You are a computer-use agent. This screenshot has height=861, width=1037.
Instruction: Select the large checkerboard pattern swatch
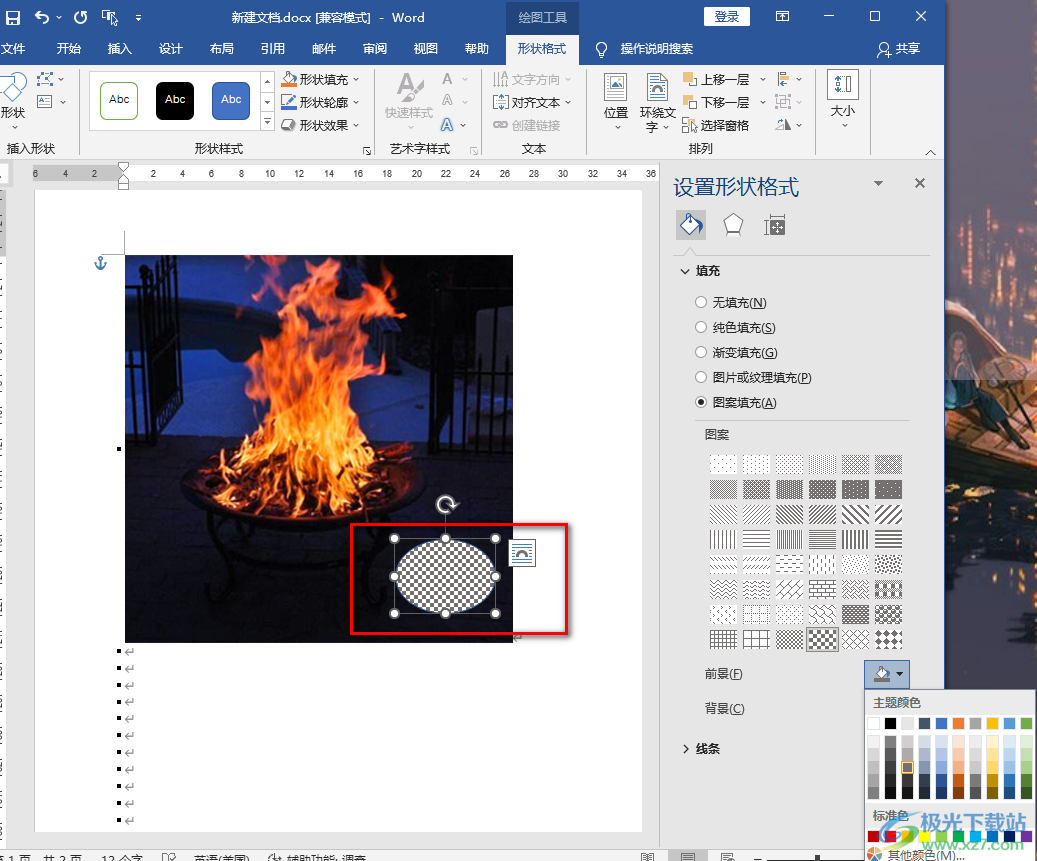[823, 639]
